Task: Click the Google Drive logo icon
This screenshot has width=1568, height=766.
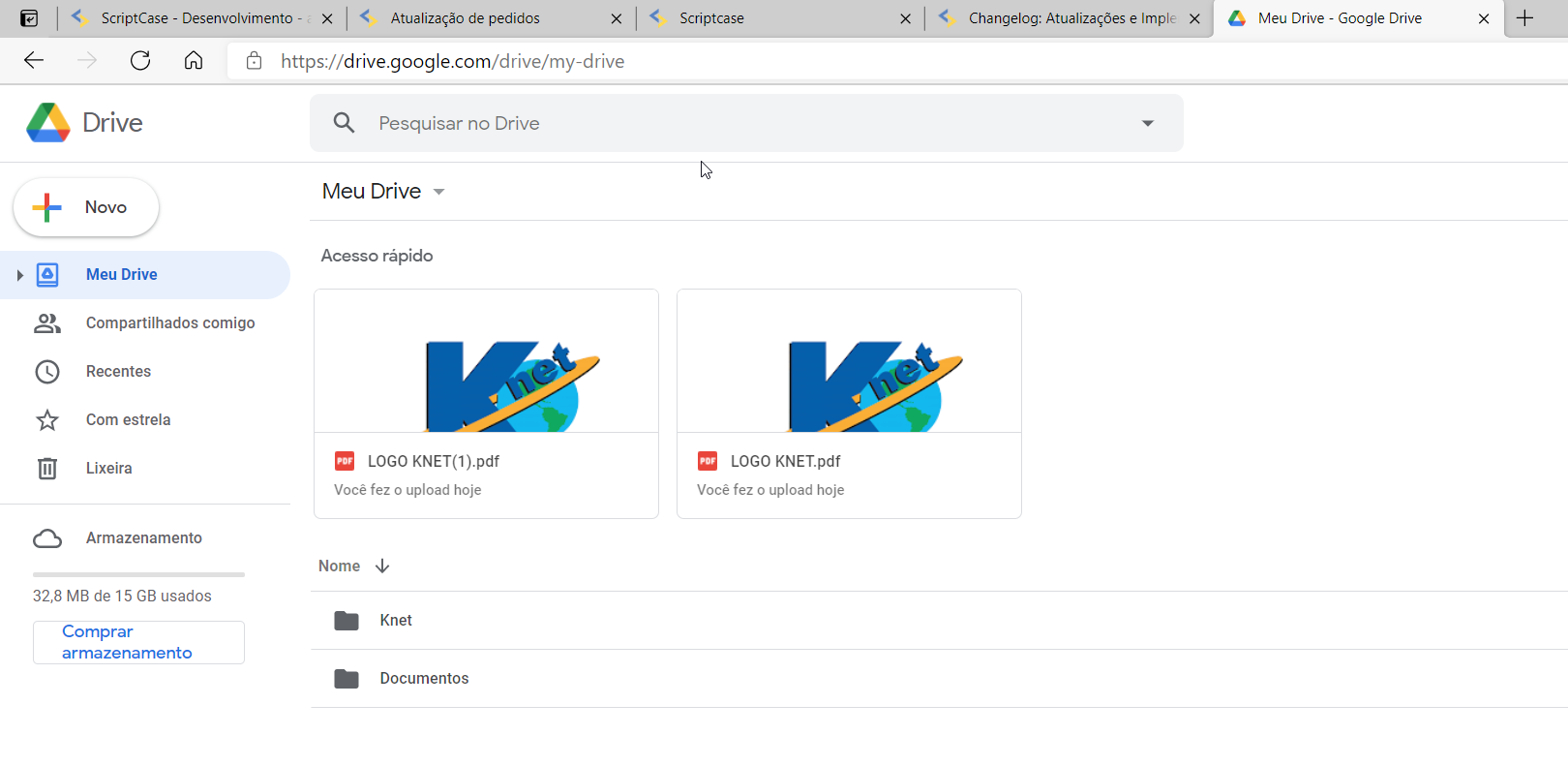Action: (48, 123)
